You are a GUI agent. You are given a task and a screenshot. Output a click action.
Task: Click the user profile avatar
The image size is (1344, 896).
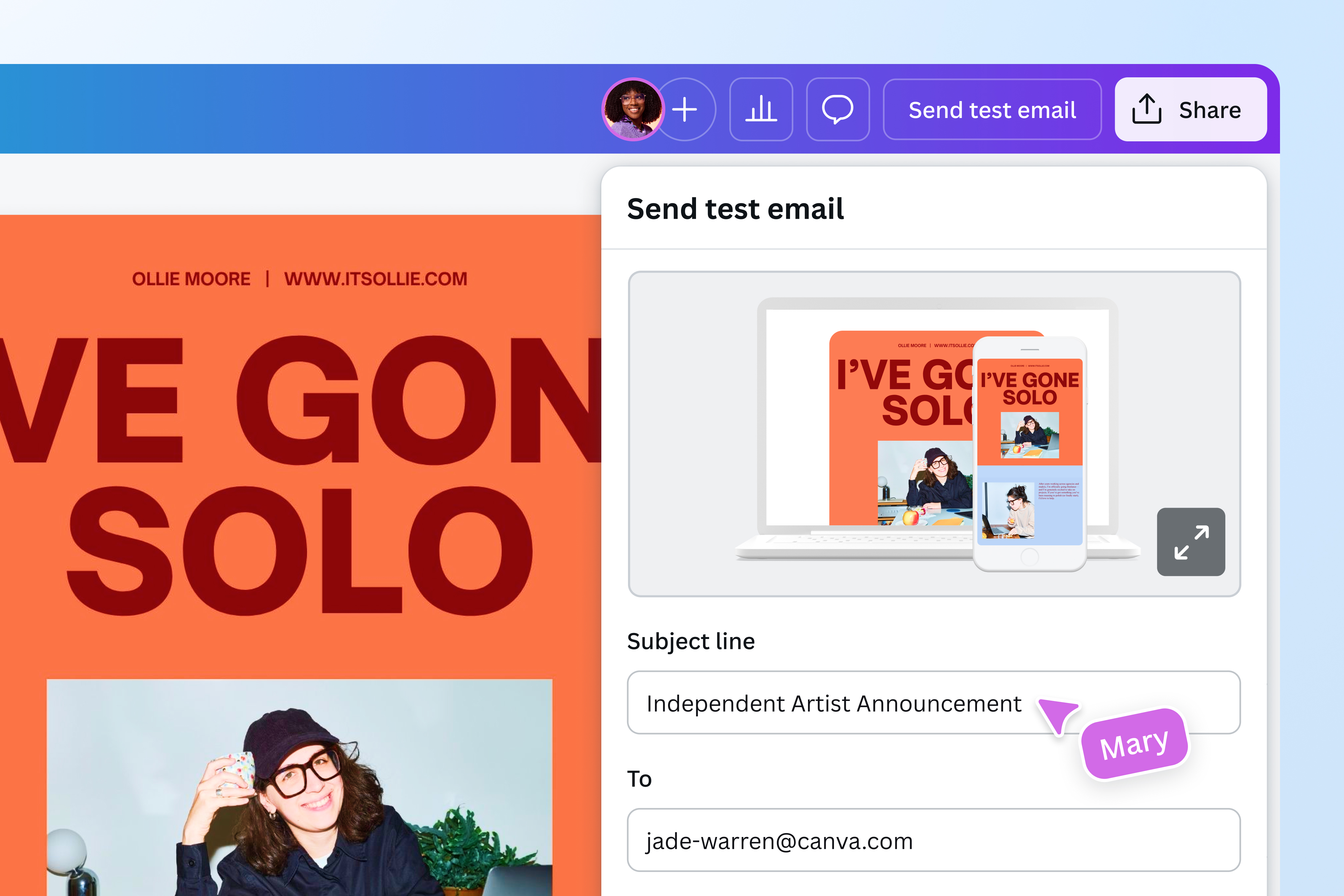pyautogui.click(x=633, y=110)
